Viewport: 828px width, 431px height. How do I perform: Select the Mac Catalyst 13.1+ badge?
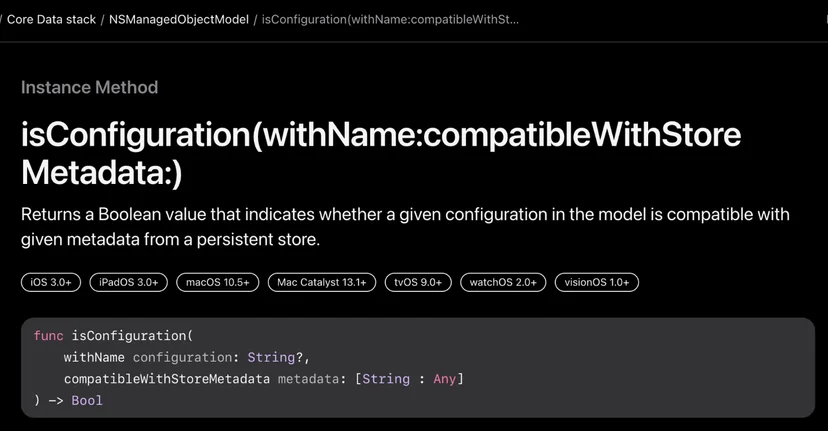[322, 282]
